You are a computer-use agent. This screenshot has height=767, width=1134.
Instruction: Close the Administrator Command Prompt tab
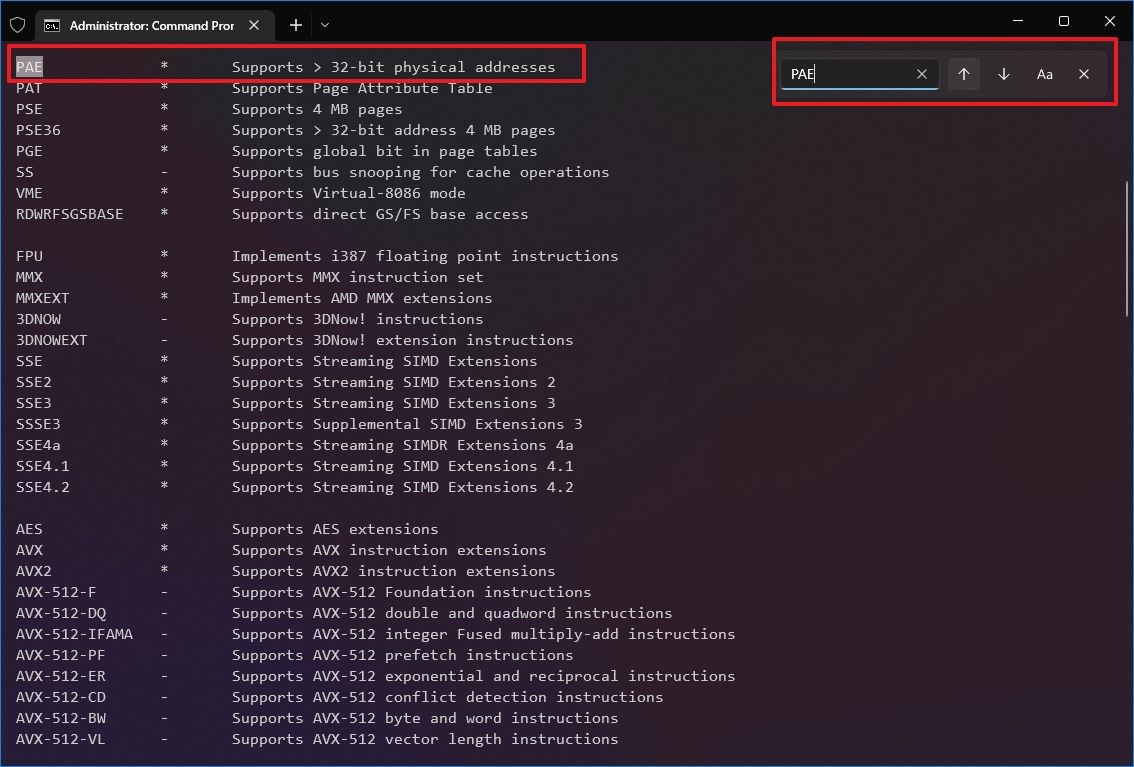[x=254, y=25]
